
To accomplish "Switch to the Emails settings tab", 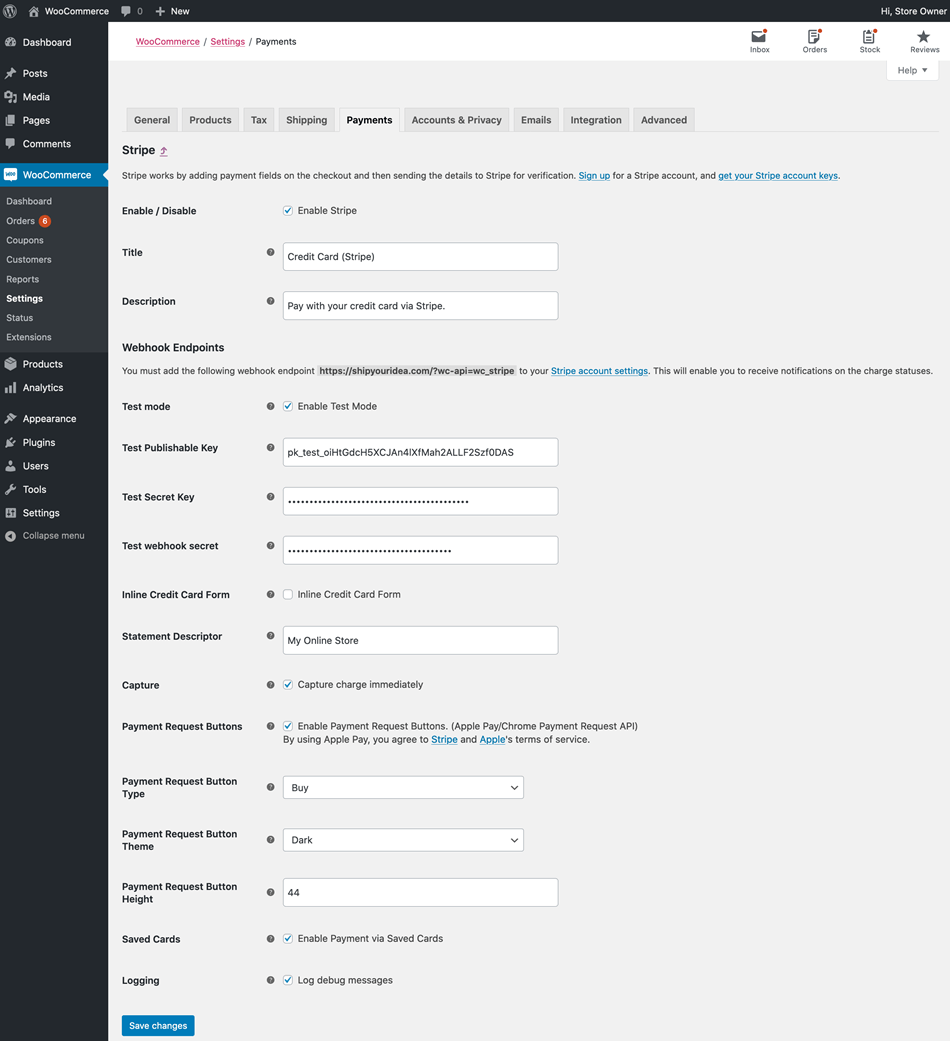I will click(536, 120).
